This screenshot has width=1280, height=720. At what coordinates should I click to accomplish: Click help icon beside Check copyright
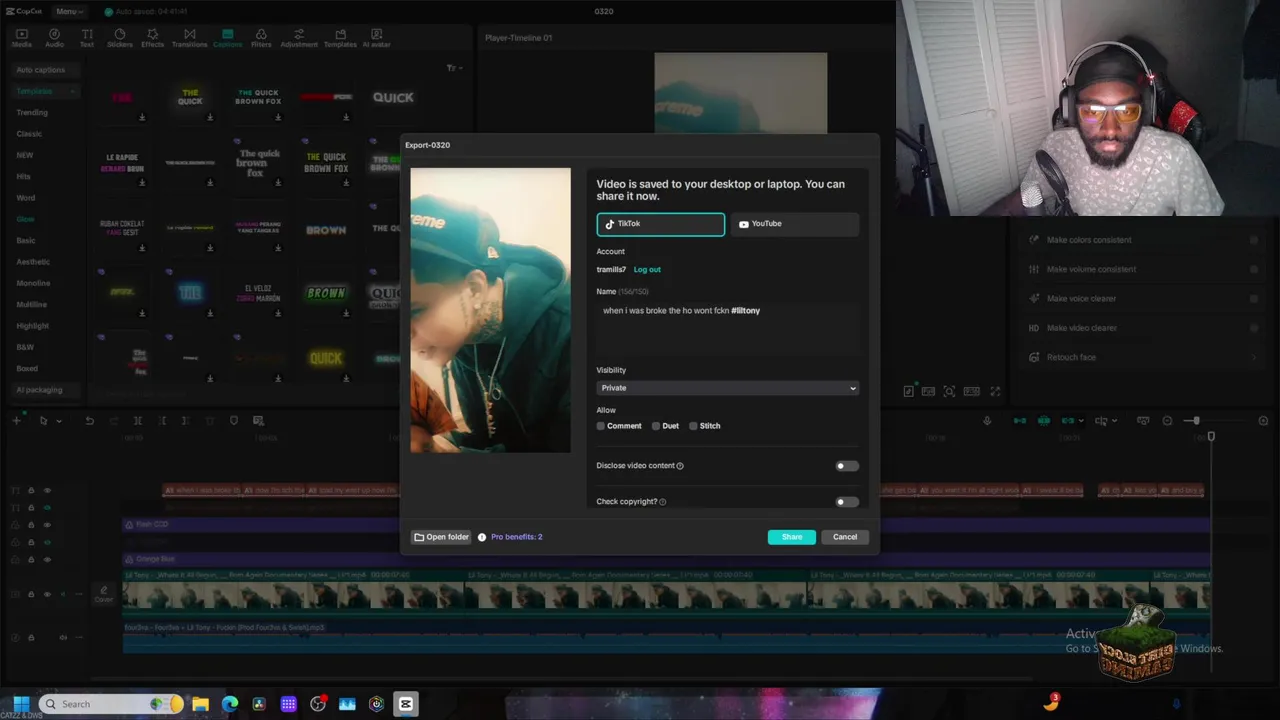click(x=662, y=502)
